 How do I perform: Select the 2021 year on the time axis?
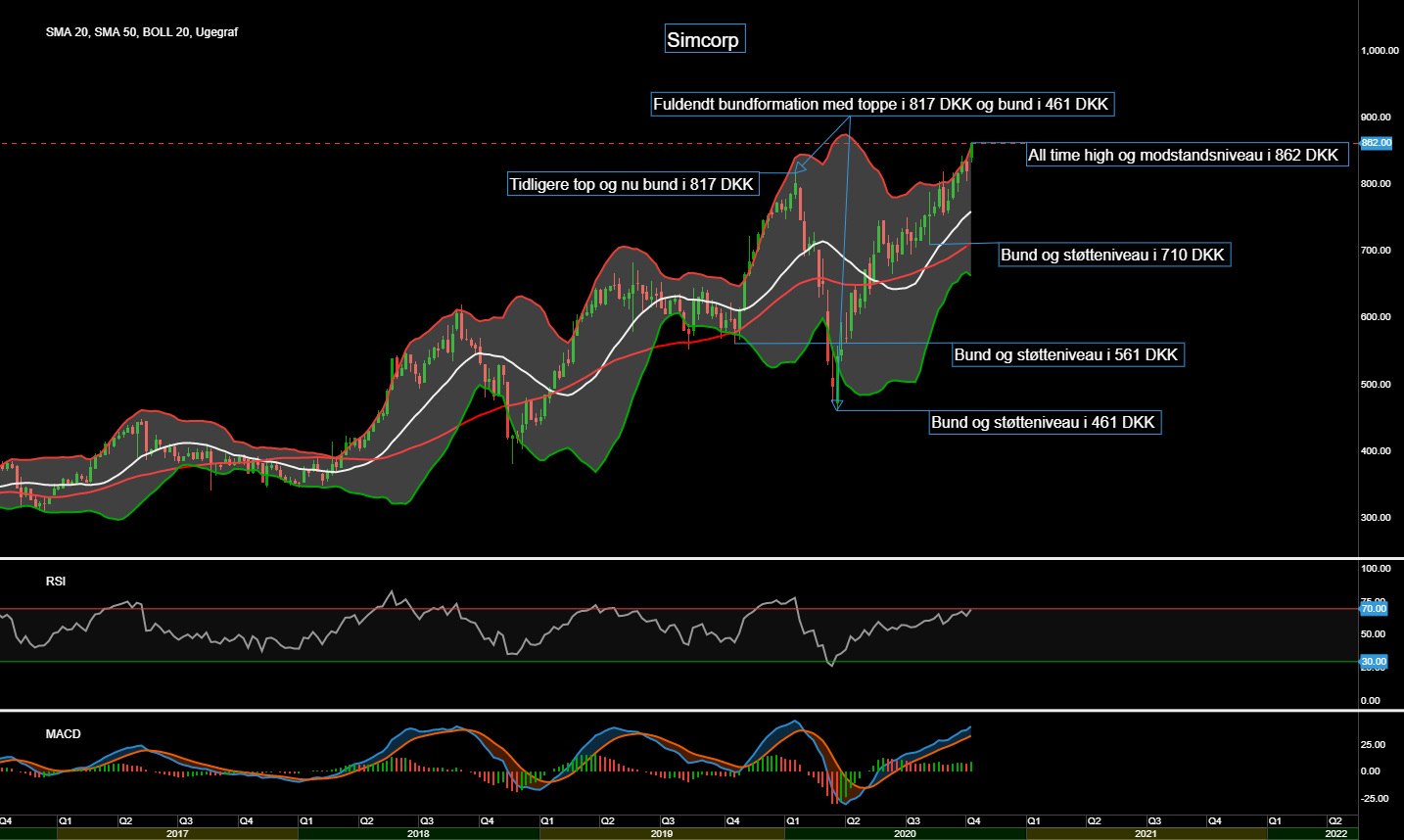1146,834
